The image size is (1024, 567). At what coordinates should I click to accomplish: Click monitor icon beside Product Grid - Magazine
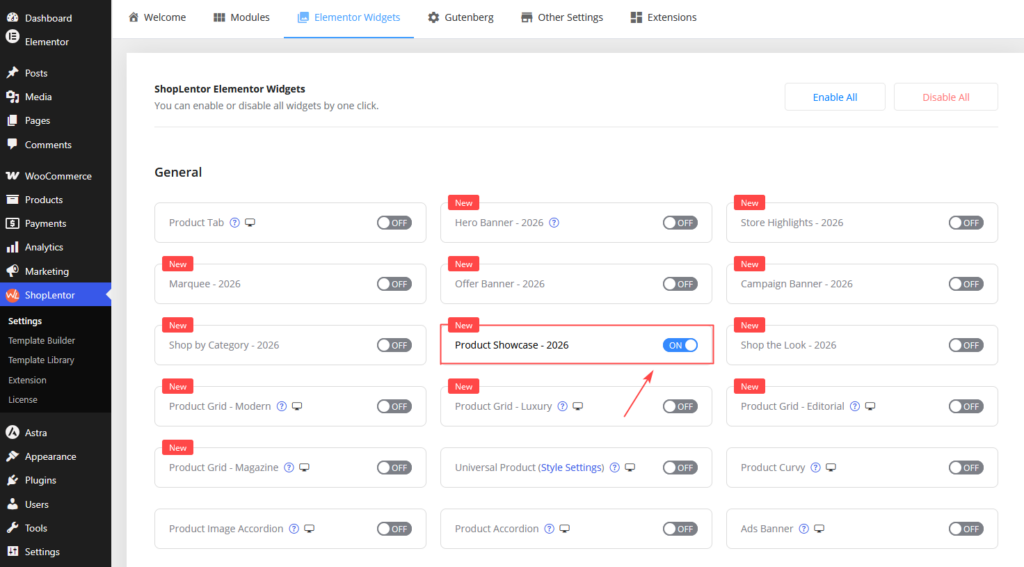(x=304, y=468)
